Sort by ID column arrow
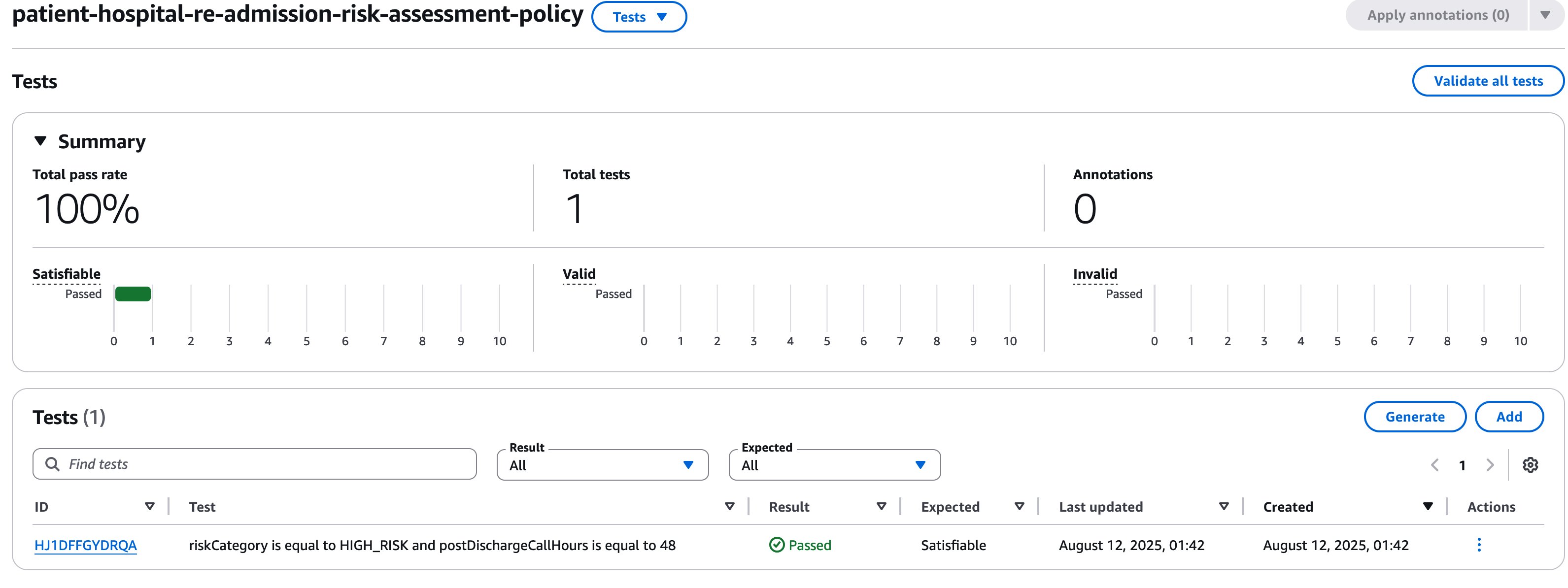Viewport: 1568px width, 588px height. (x=149, y=507)
